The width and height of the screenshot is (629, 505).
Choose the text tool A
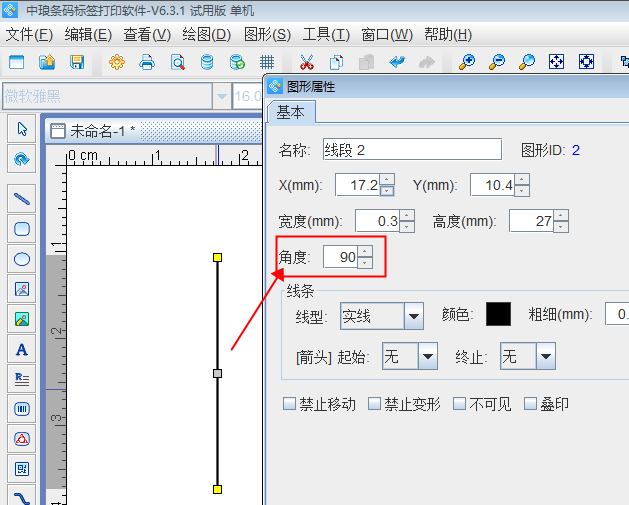point(22,349)
